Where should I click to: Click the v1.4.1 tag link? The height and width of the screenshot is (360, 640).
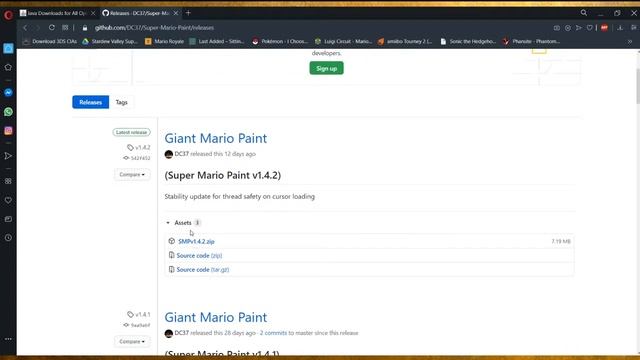point(139,314)
